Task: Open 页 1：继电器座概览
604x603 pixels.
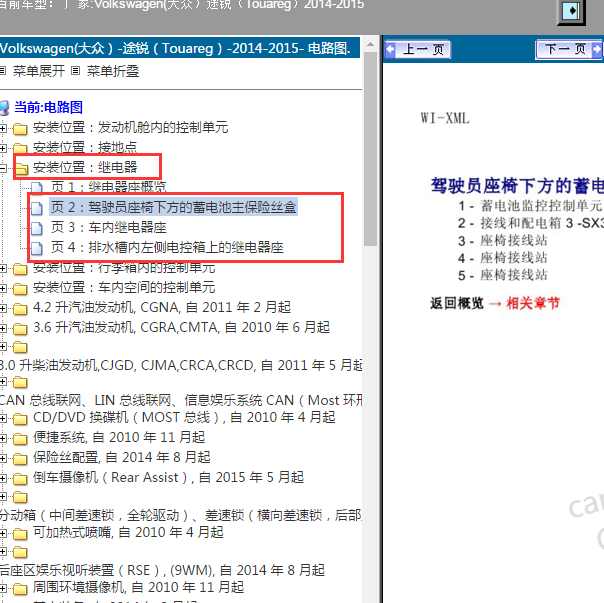Action: click(109, 187)
